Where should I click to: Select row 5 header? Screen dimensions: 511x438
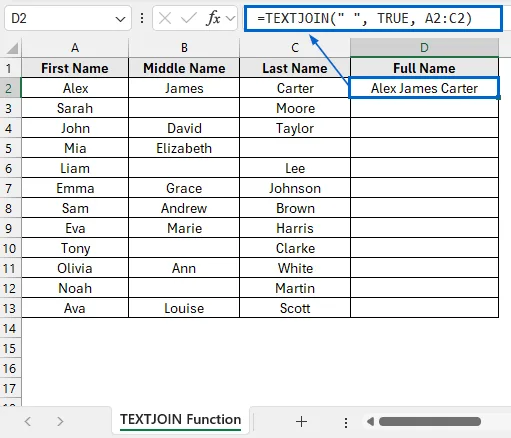click(x=10, y=148)
